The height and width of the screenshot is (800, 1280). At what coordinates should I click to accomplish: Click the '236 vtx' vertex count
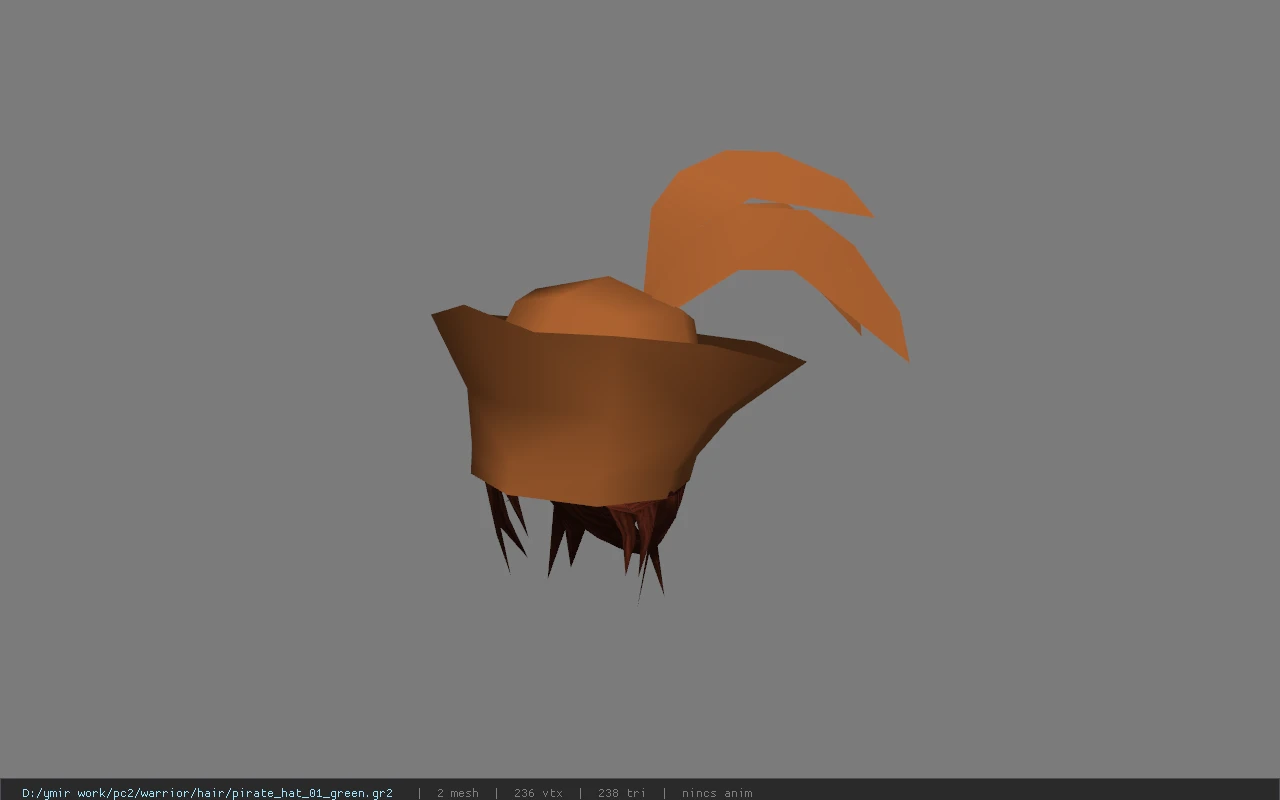[x=538, y=793]
